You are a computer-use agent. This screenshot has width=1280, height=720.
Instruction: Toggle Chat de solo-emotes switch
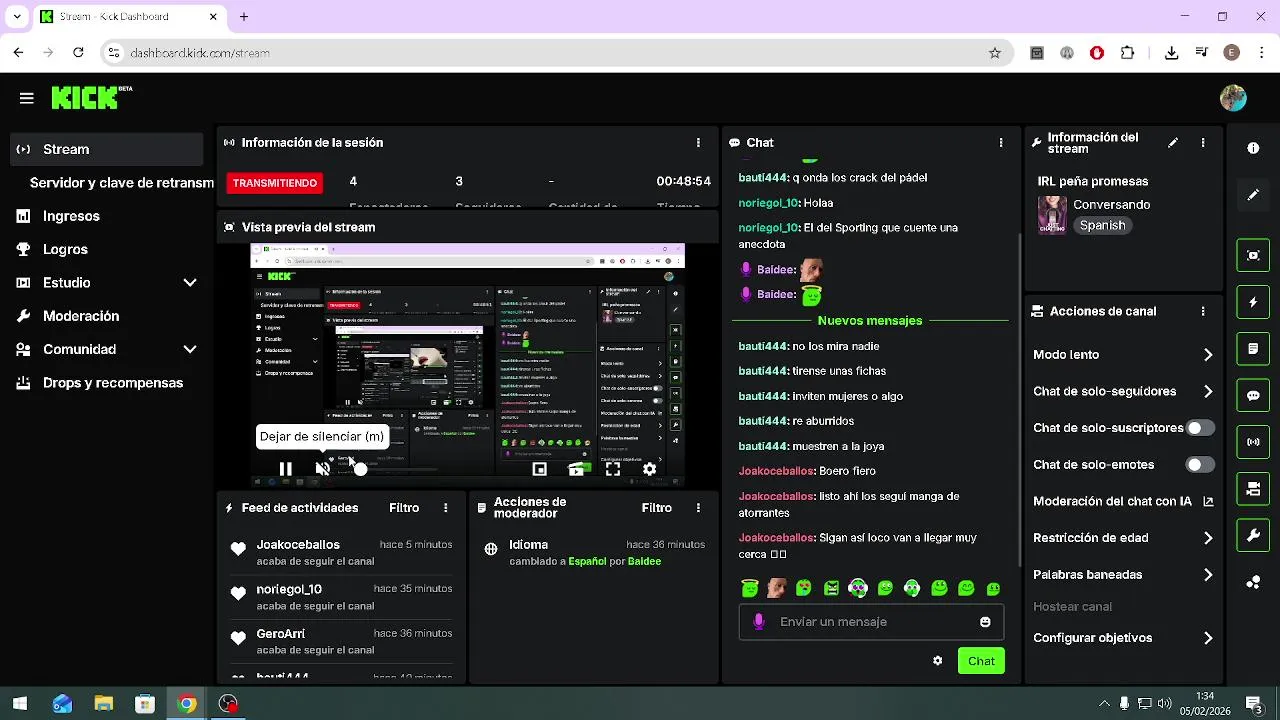tap(1200, 465)
